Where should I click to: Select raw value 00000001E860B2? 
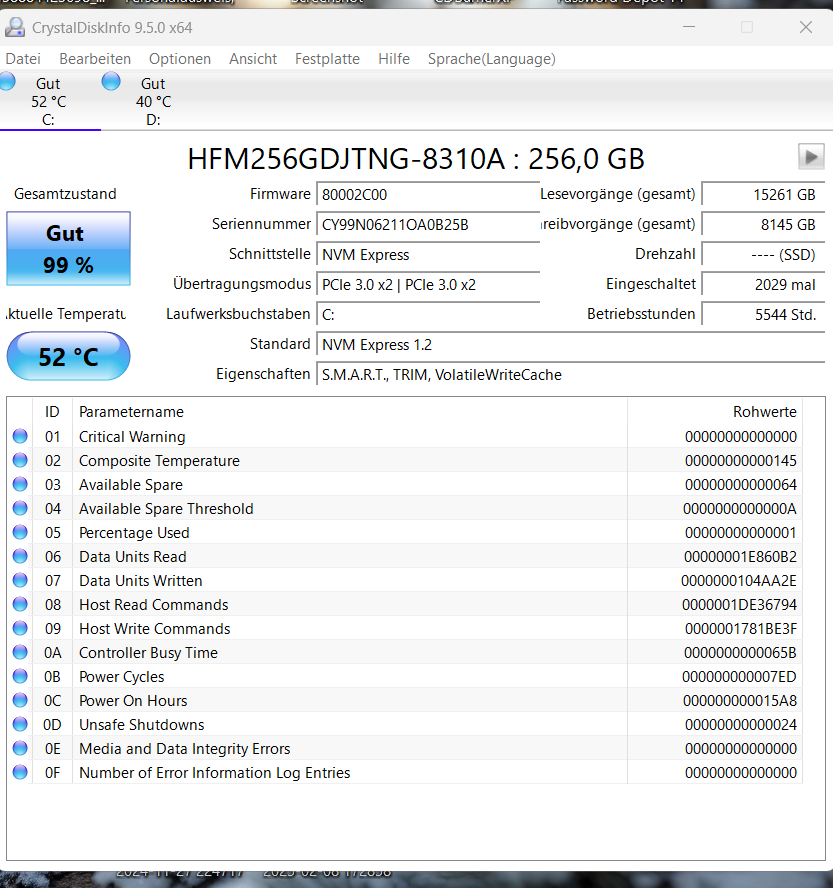pos(740,556)
